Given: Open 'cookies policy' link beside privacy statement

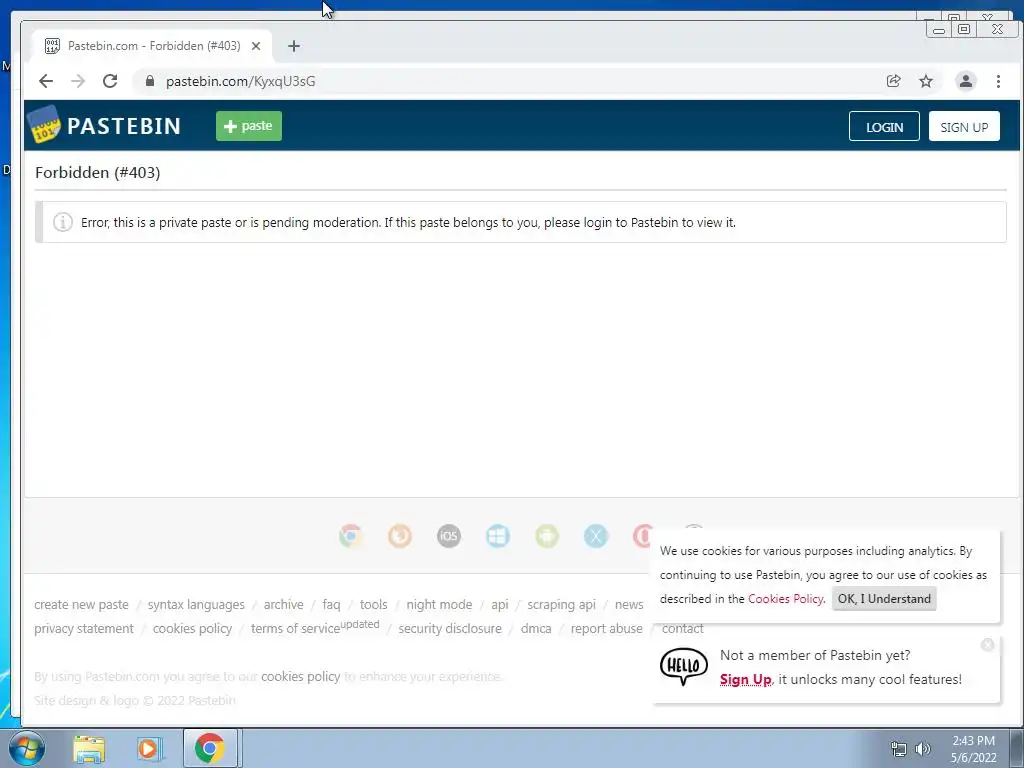Looking at the screenshot, I should pyautogui.click(x=193, y=629).
